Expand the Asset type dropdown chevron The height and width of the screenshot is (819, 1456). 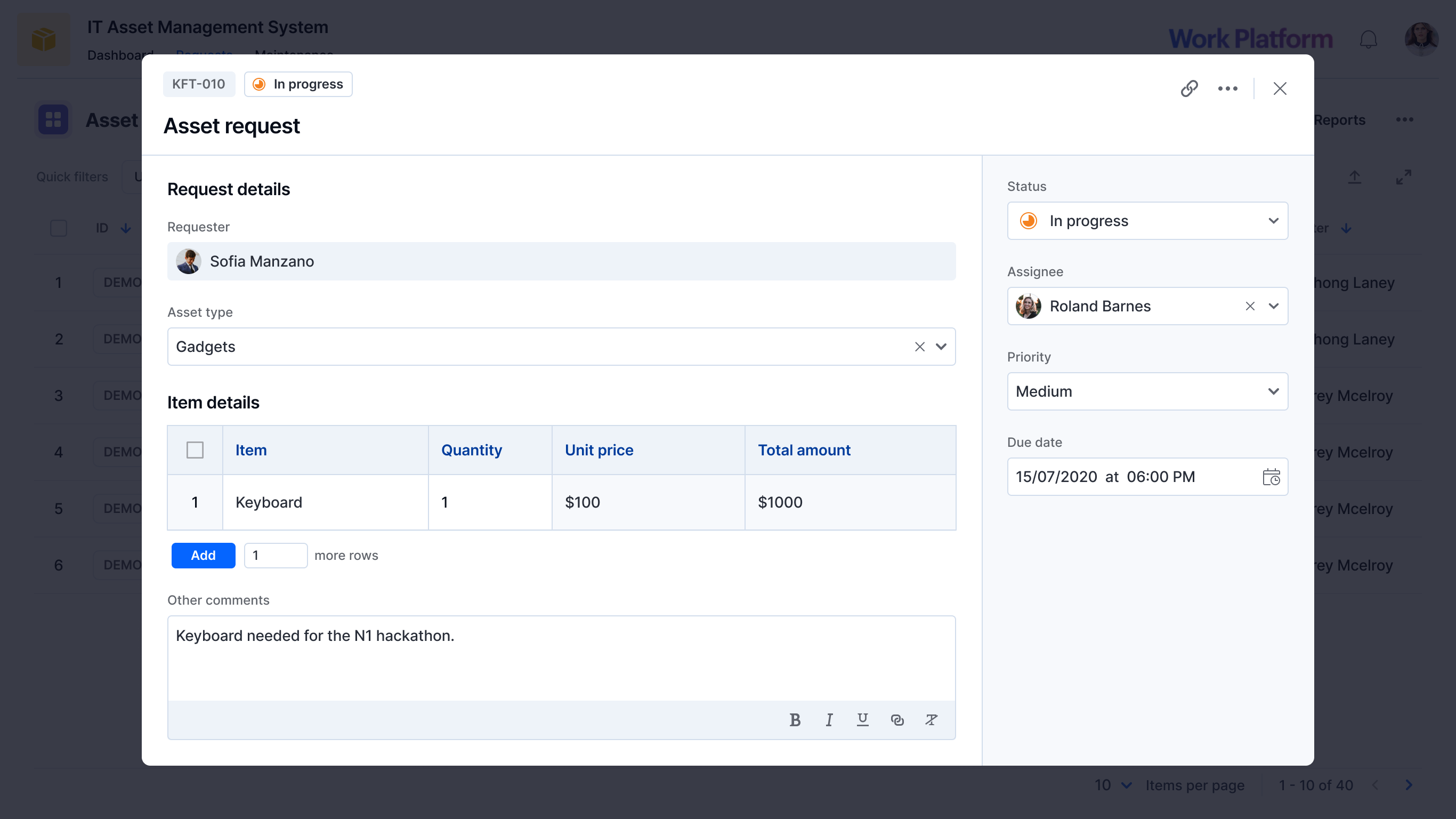(941, 347)
